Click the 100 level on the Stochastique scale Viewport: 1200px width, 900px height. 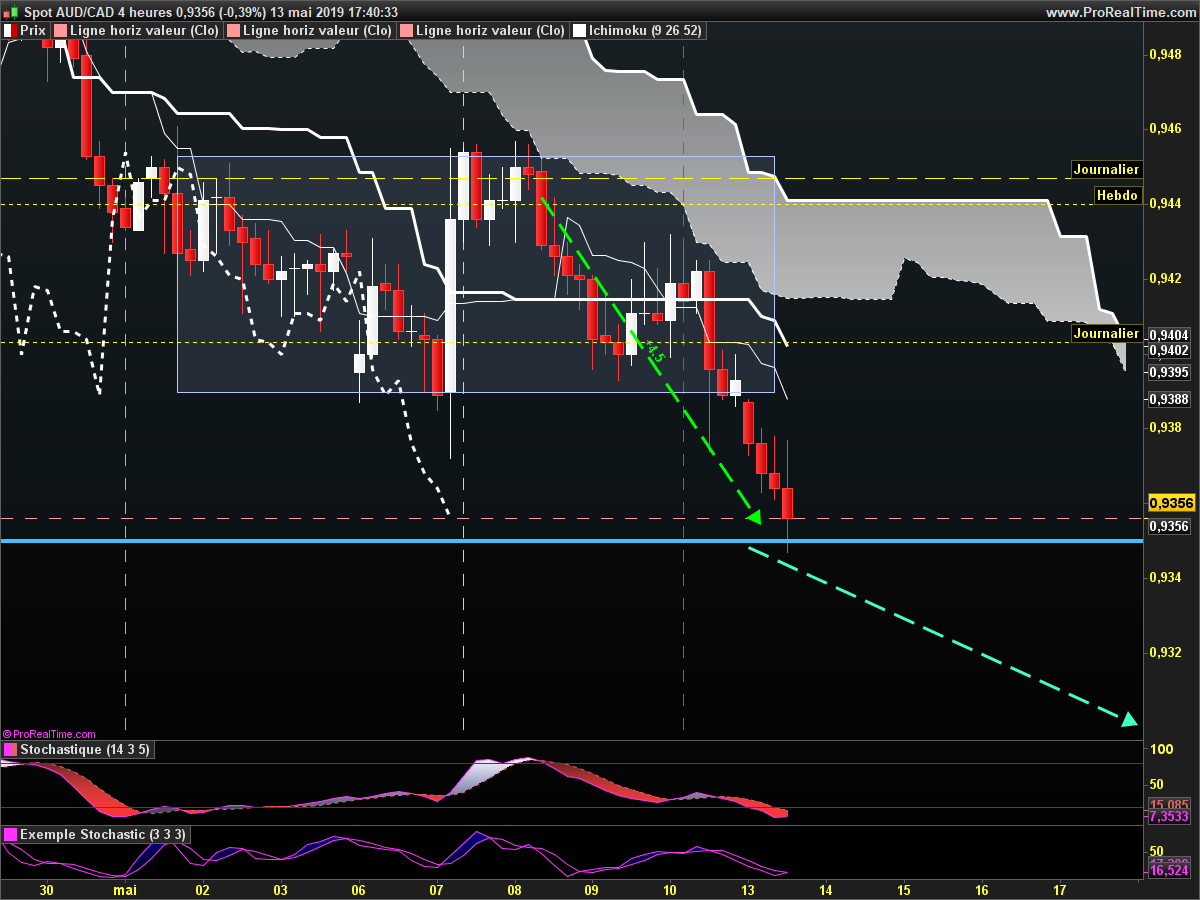pyautogui.click(x=1160, y=750)
